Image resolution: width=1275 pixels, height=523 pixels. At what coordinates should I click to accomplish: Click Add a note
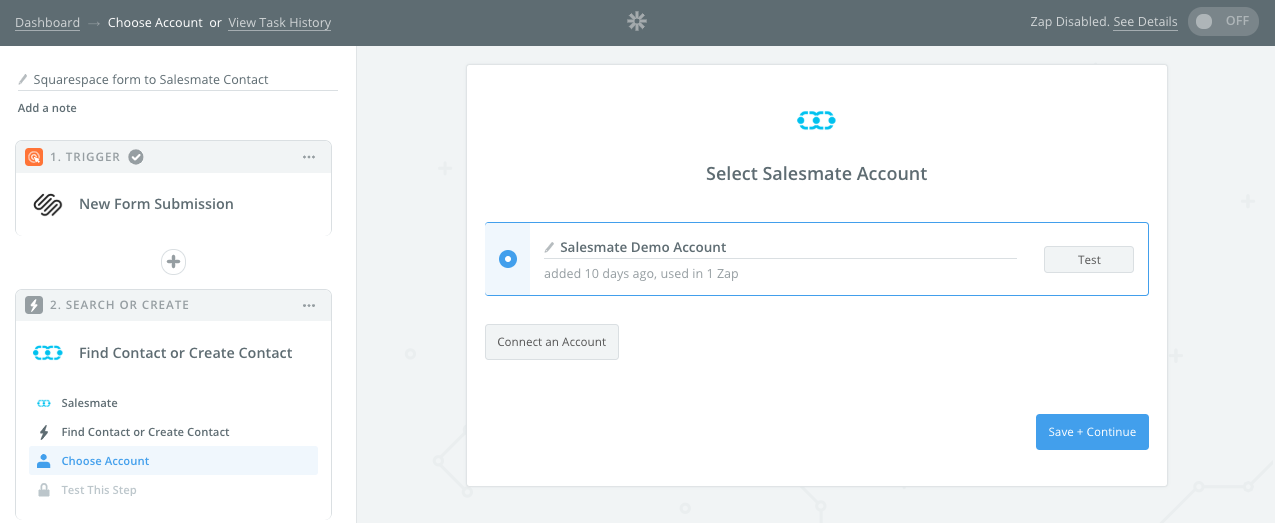click(x=47, y=108)
